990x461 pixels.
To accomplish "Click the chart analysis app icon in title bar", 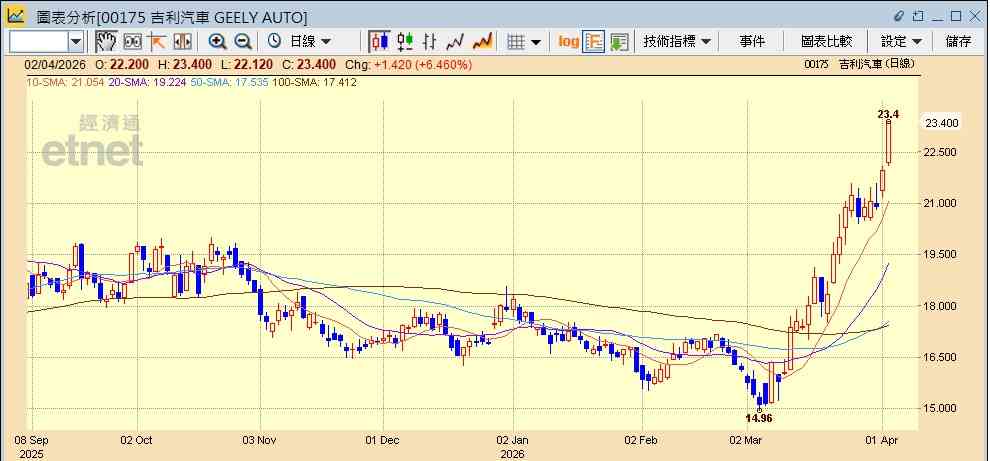I will point(16,16).
